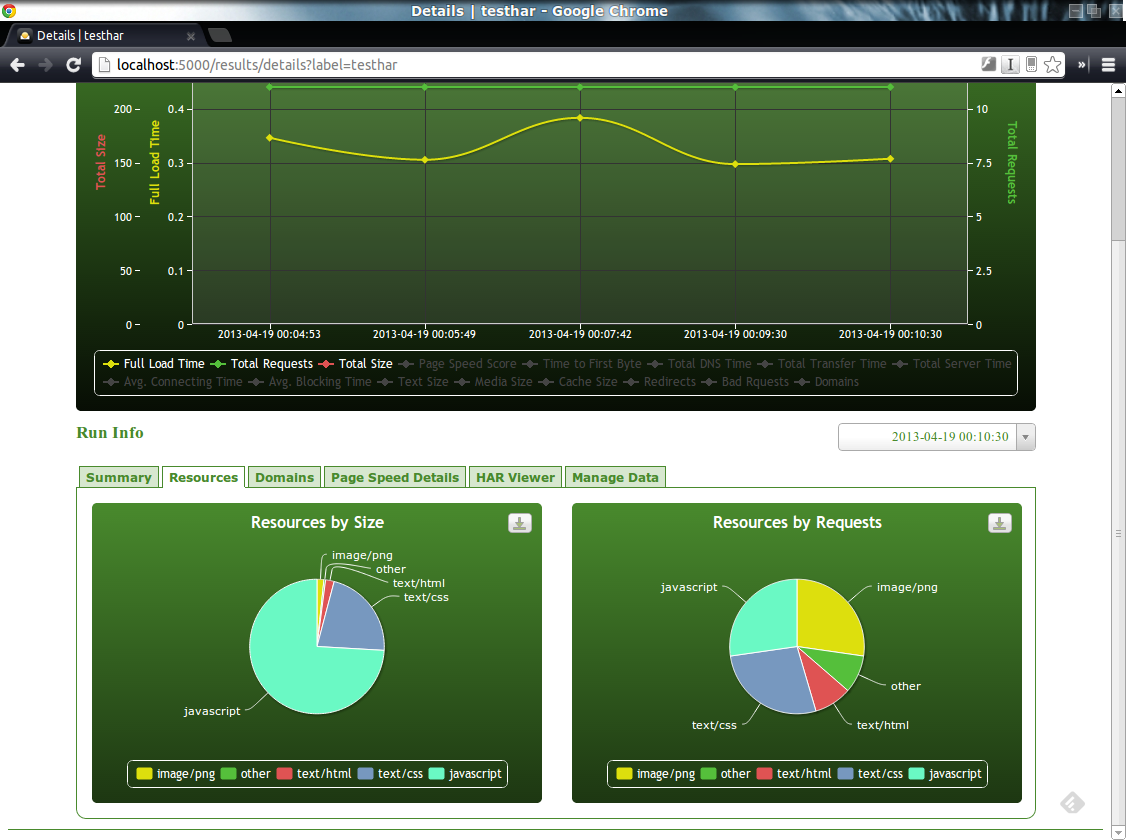Download the Resources by Requests chart
Screen dimensions: 1126x840
(1000, 523)
